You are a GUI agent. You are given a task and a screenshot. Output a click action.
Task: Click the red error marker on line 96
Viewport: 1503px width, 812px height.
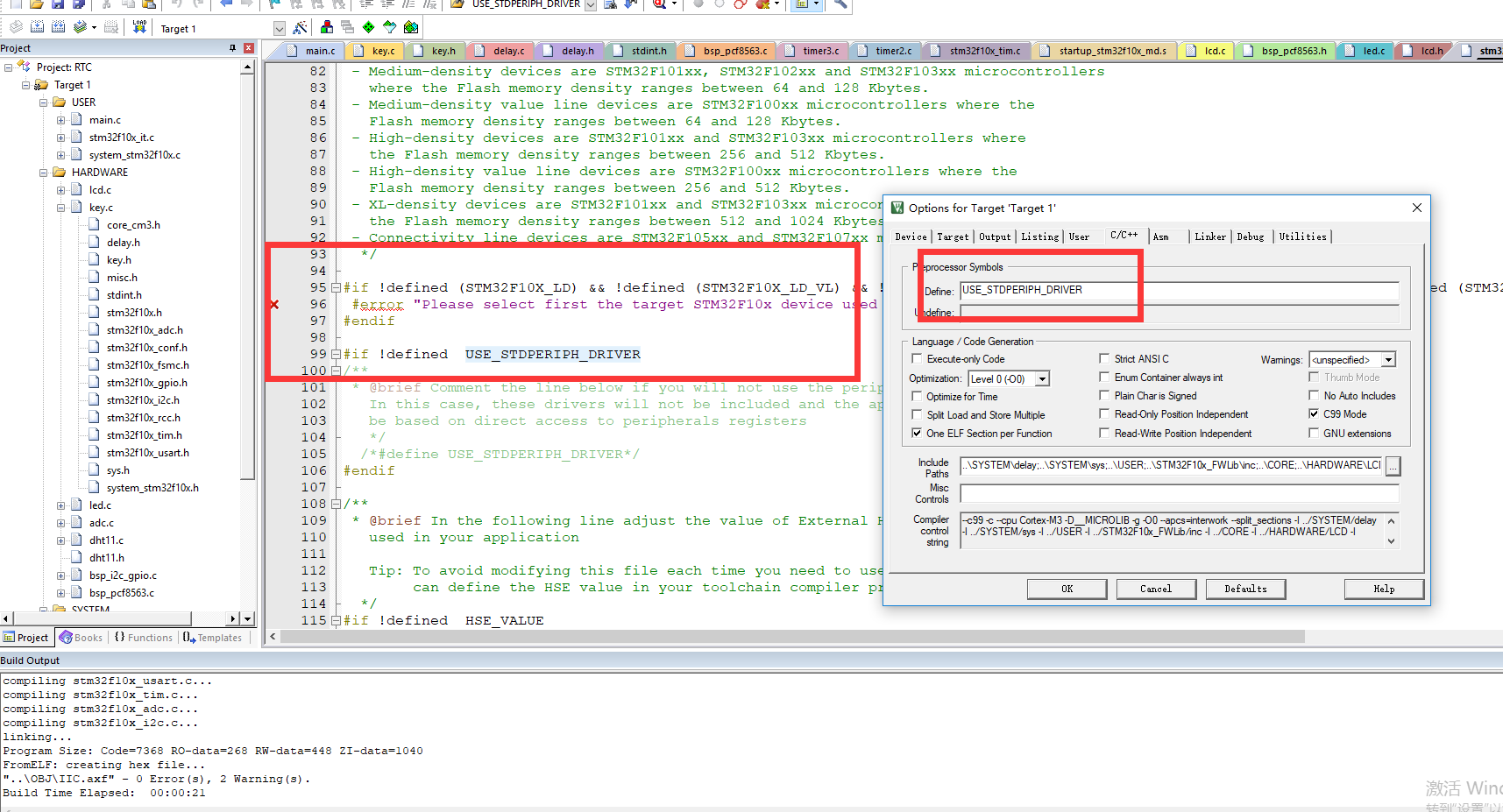tap(274, 304)
